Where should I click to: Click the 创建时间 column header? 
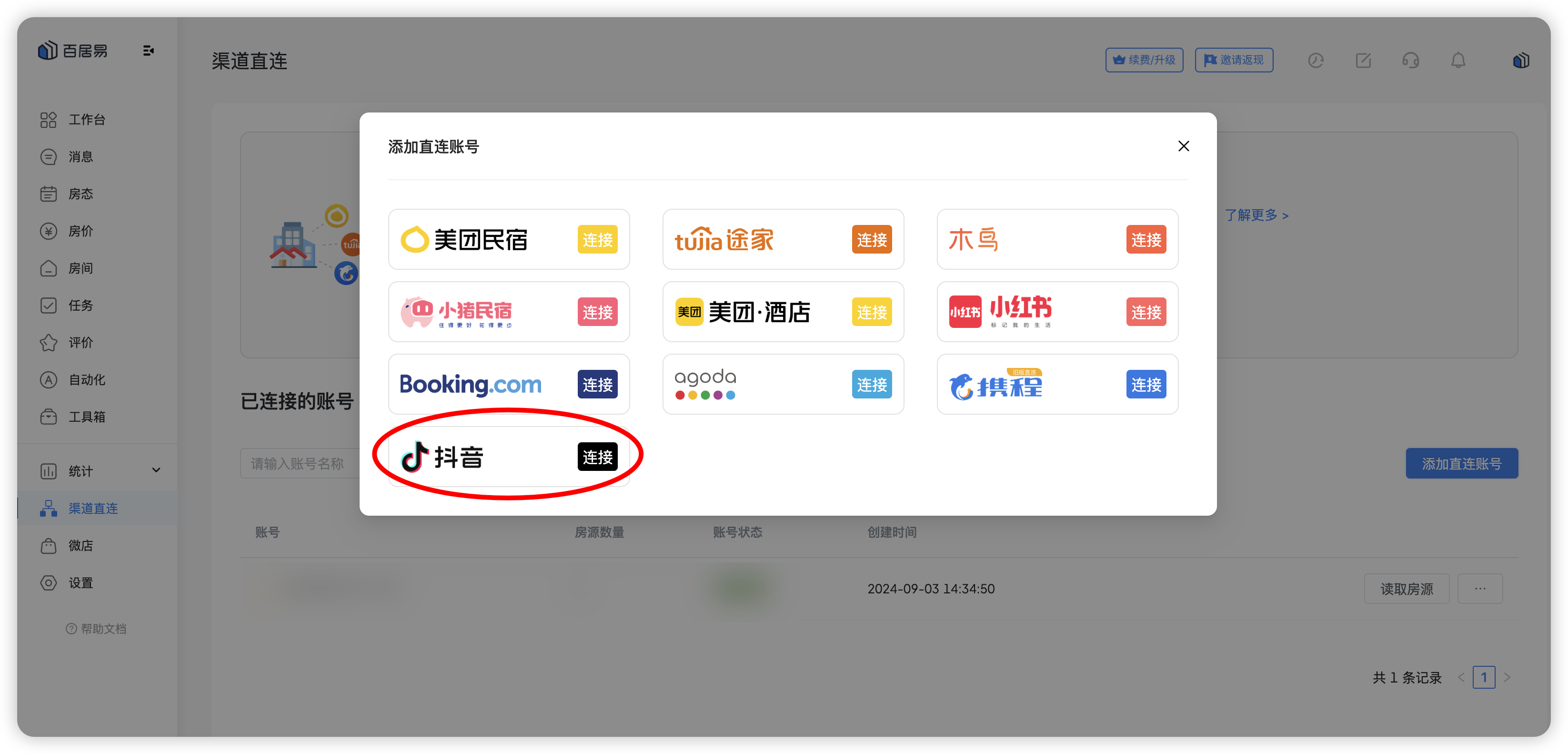point(892,532)
